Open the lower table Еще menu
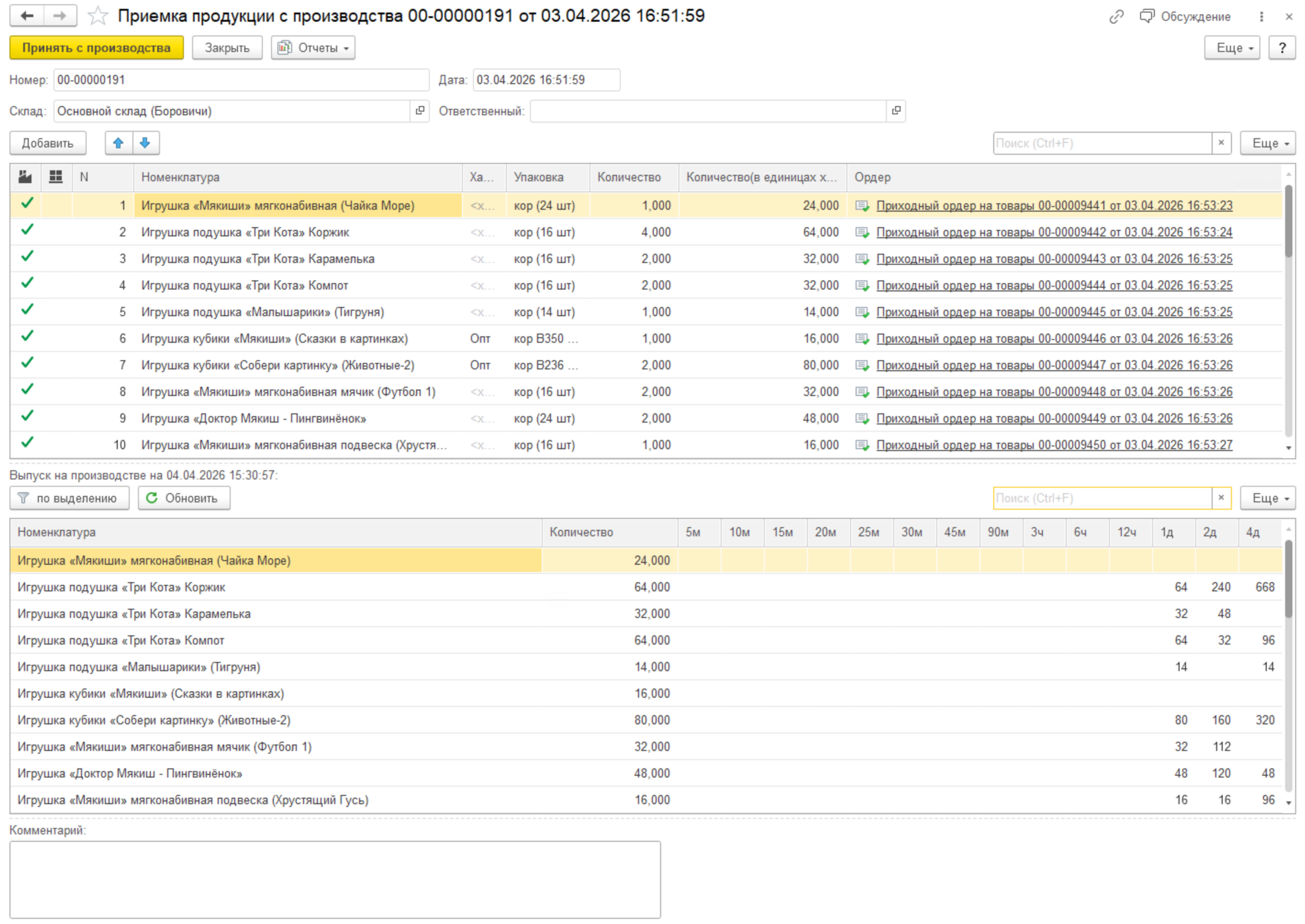Viewport: 1305px width, 924px height. 1268,498
